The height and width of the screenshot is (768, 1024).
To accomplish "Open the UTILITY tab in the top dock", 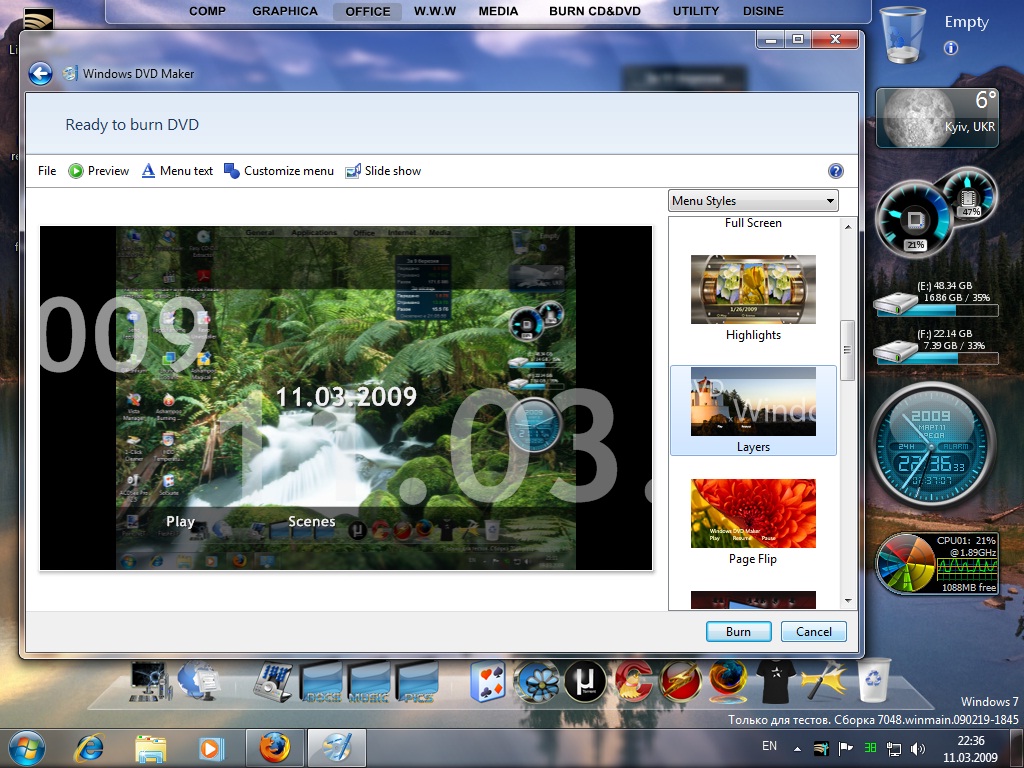I will pyautogui.click(x=696, y=11).
